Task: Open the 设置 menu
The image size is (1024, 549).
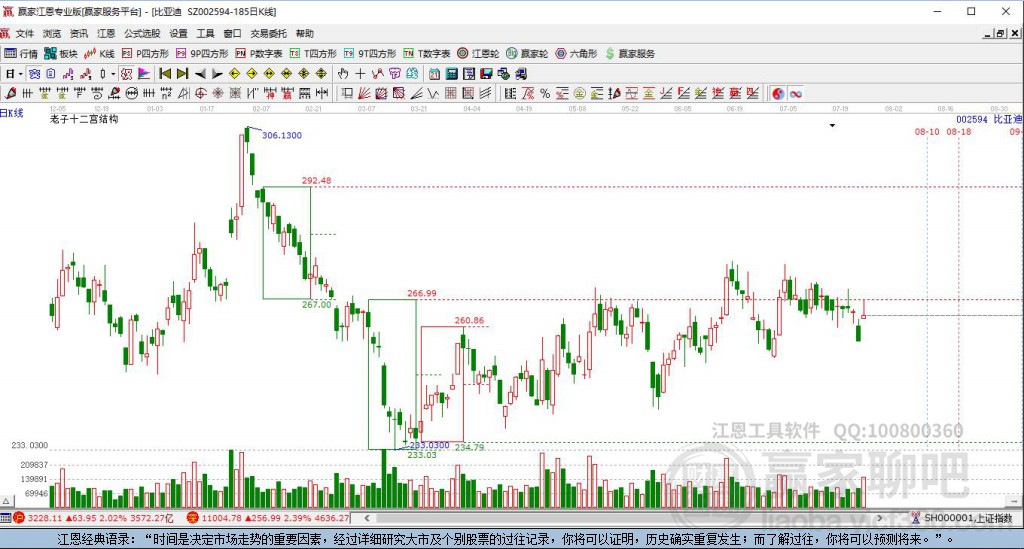Action: (x=178, y=33)
